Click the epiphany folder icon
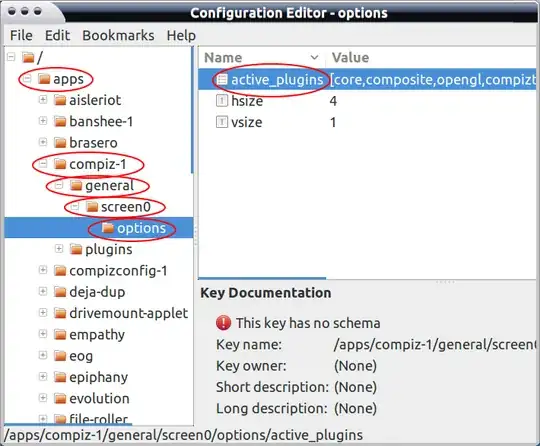This screenshot has width=540, height=446. point(60,377)
